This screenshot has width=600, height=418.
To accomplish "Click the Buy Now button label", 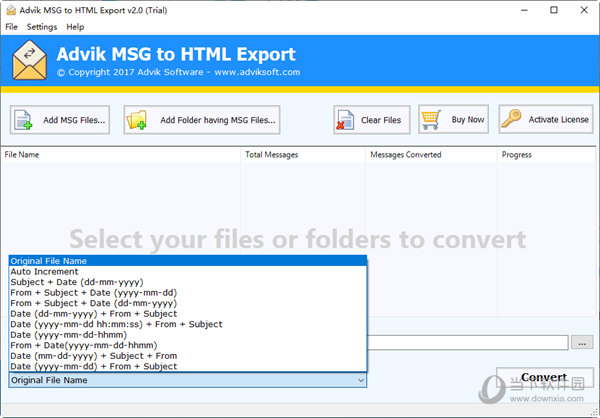I will (468, 119).
